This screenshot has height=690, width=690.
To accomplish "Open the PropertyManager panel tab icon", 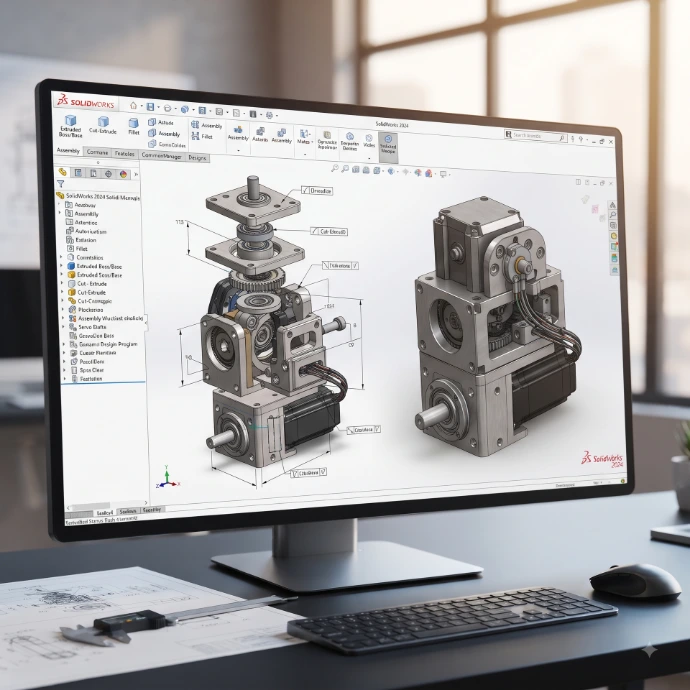I will (78, 172).
